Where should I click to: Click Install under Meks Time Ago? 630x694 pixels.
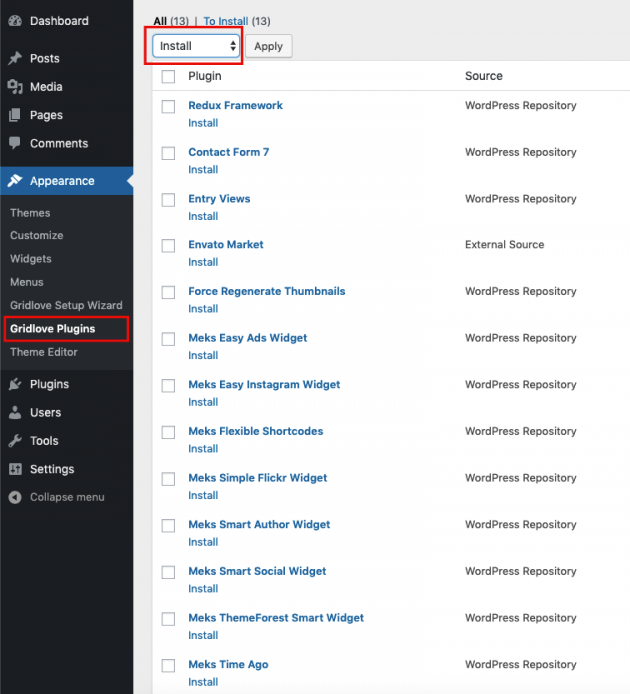[x=203, y=682]
